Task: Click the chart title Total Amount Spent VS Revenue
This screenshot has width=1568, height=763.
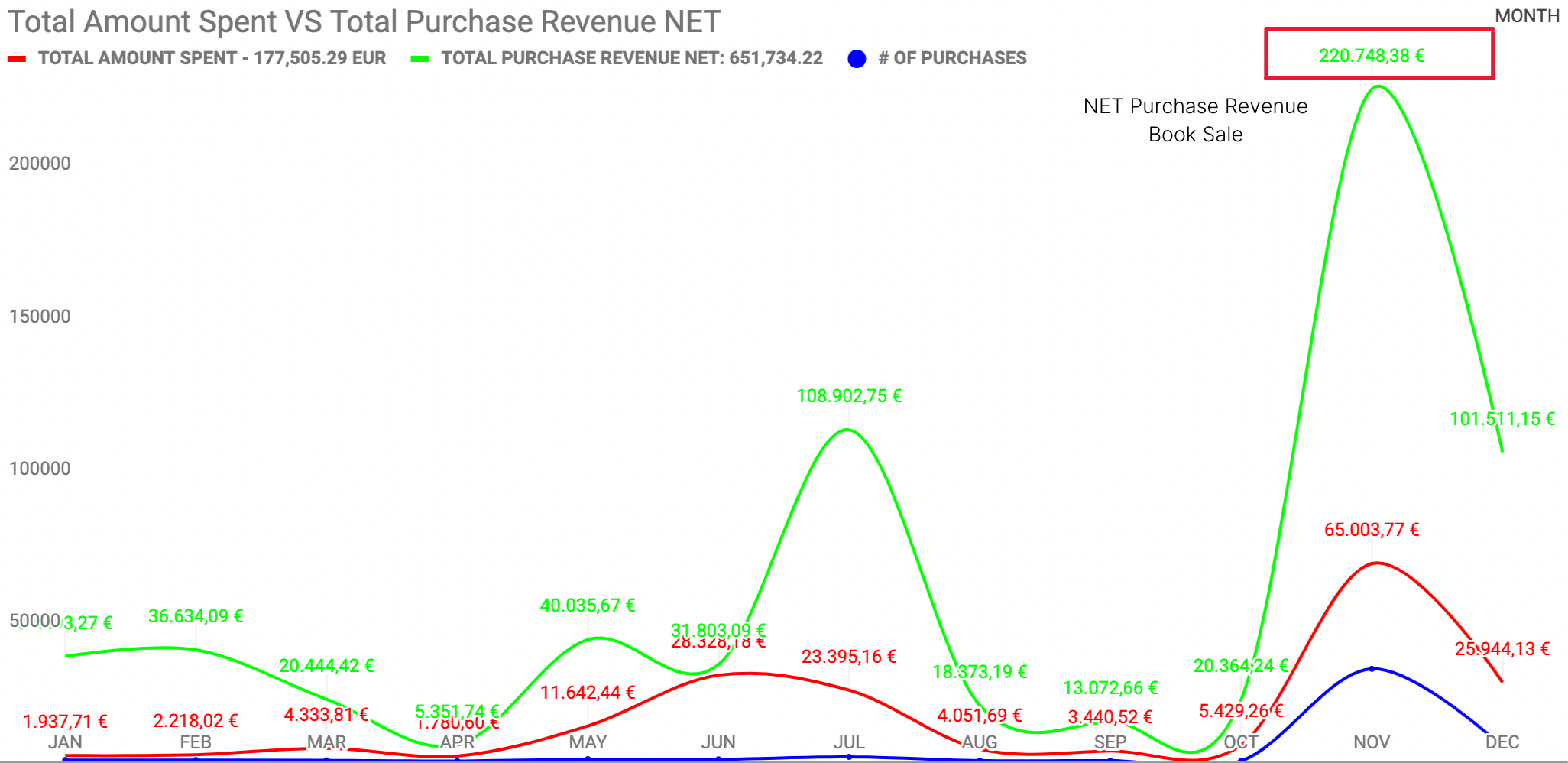Action: point(364,21)
